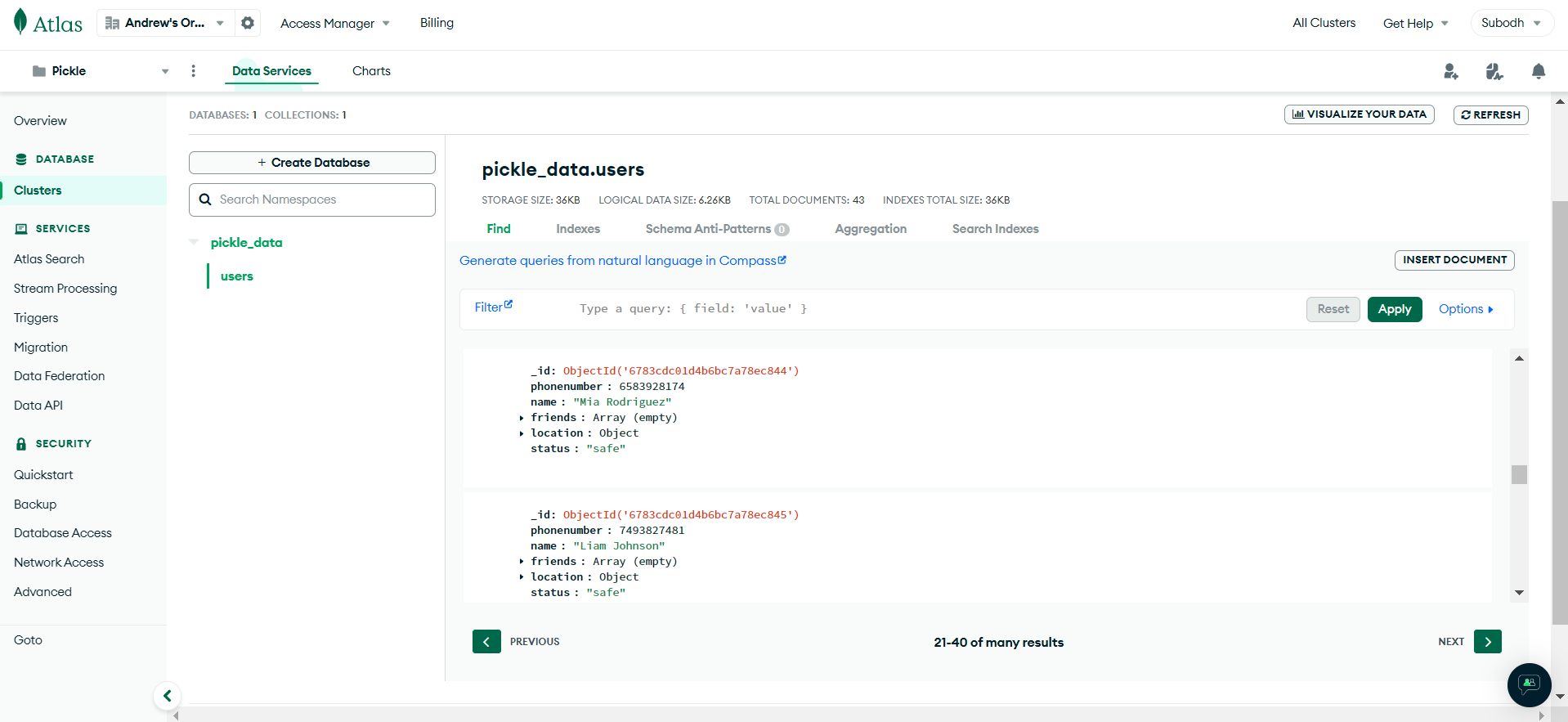Switch to Data Services tab
Viewport: 1568px width, 722px height.
pyautogui.click(x=271, y=71)
